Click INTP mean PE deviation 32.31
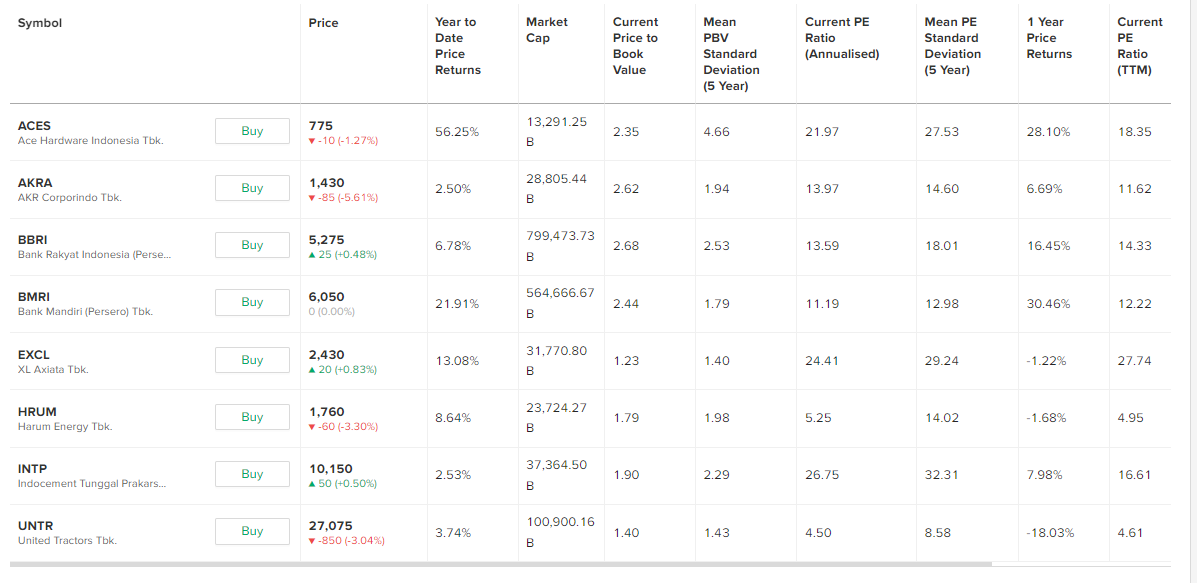Screen dimensions: 1197x583 (941, 475)
